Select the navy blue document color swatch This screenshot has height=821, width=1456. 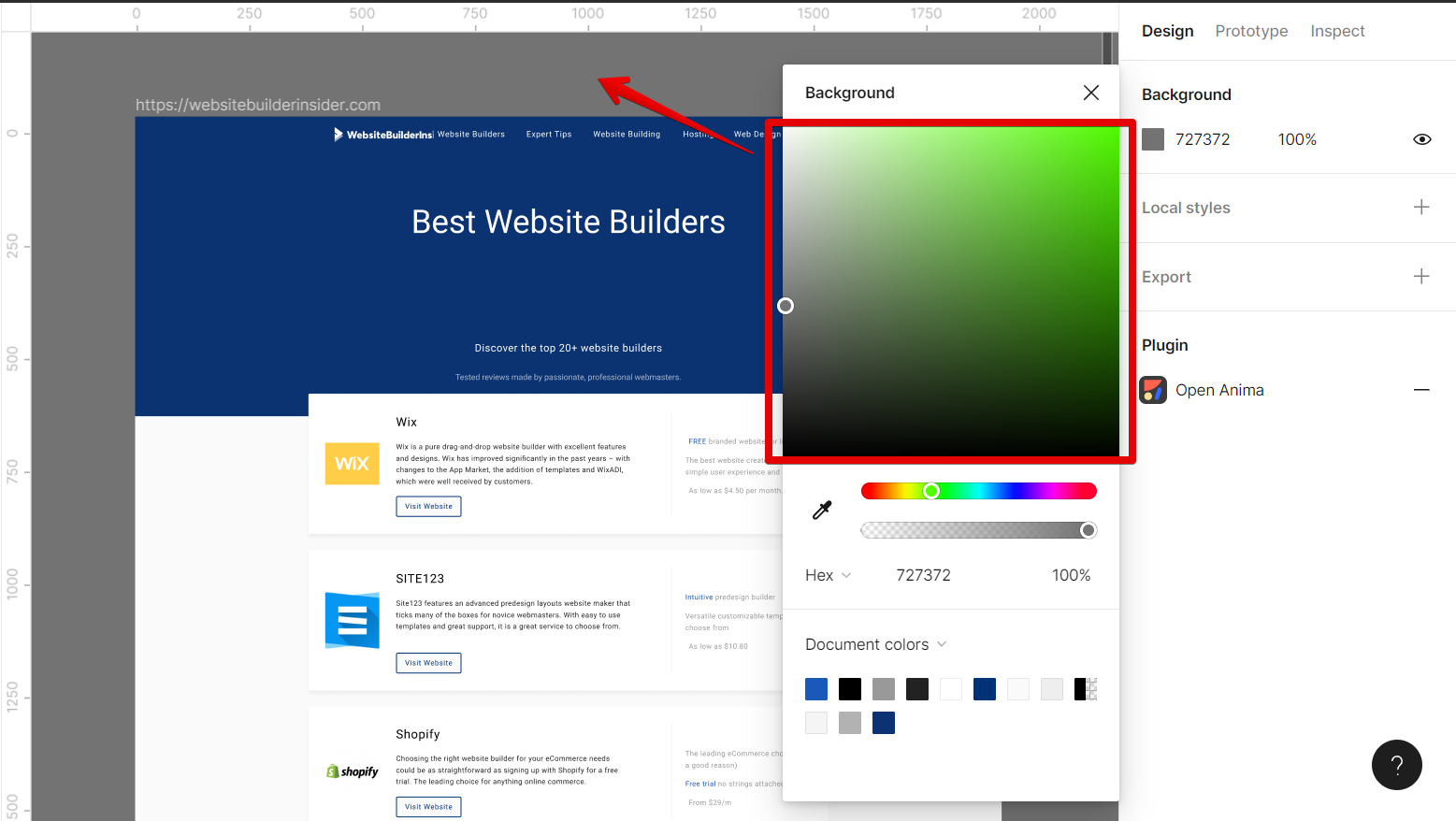tap(984, 688)
